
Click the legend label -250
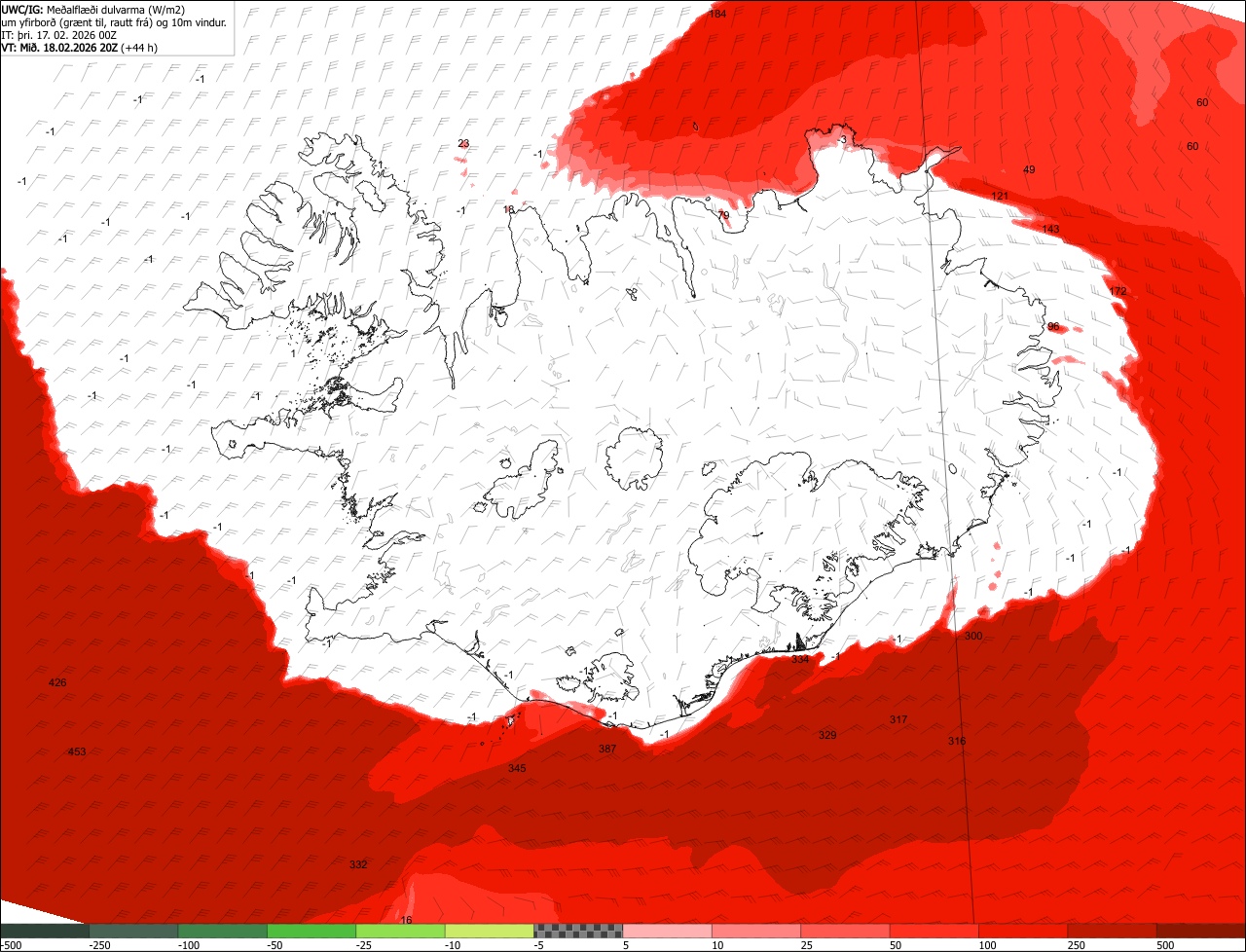(x=98, y=945)
